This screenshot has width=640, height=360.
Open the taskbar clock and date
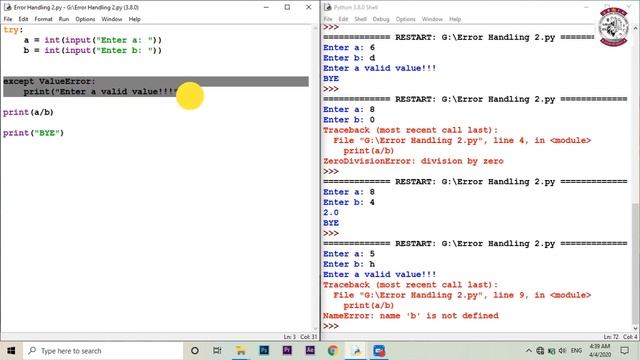(600, 351)
